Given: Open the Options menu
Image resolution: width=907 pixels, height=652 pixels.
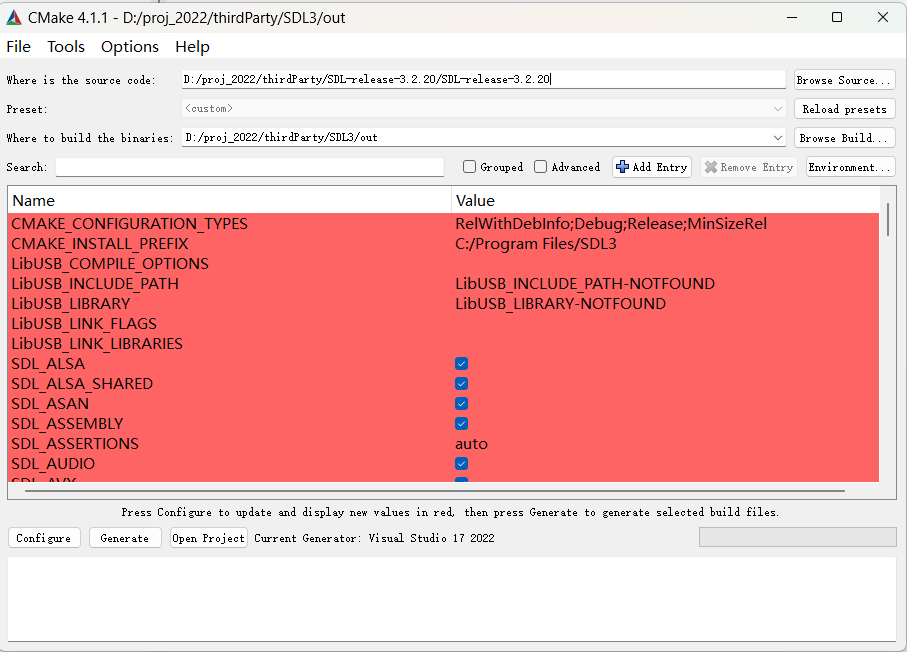Looking at the screenshot, I should 130,46.
